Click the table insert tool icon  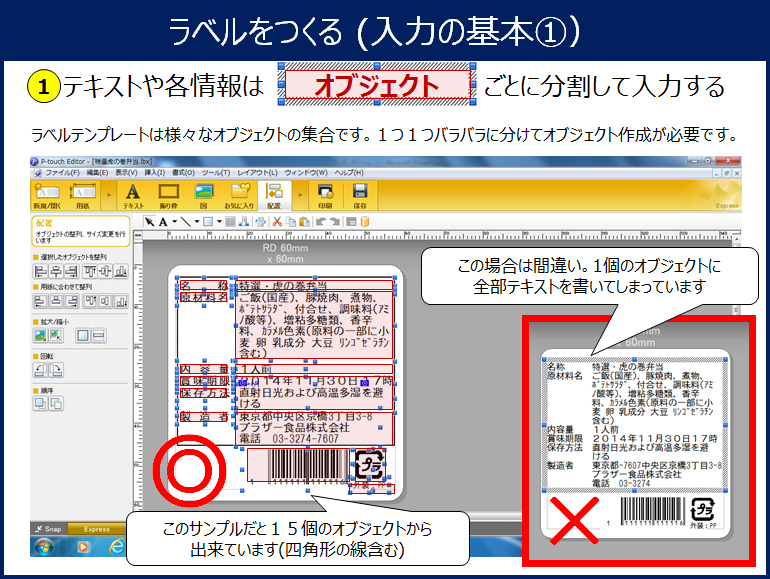coord(230,222)
